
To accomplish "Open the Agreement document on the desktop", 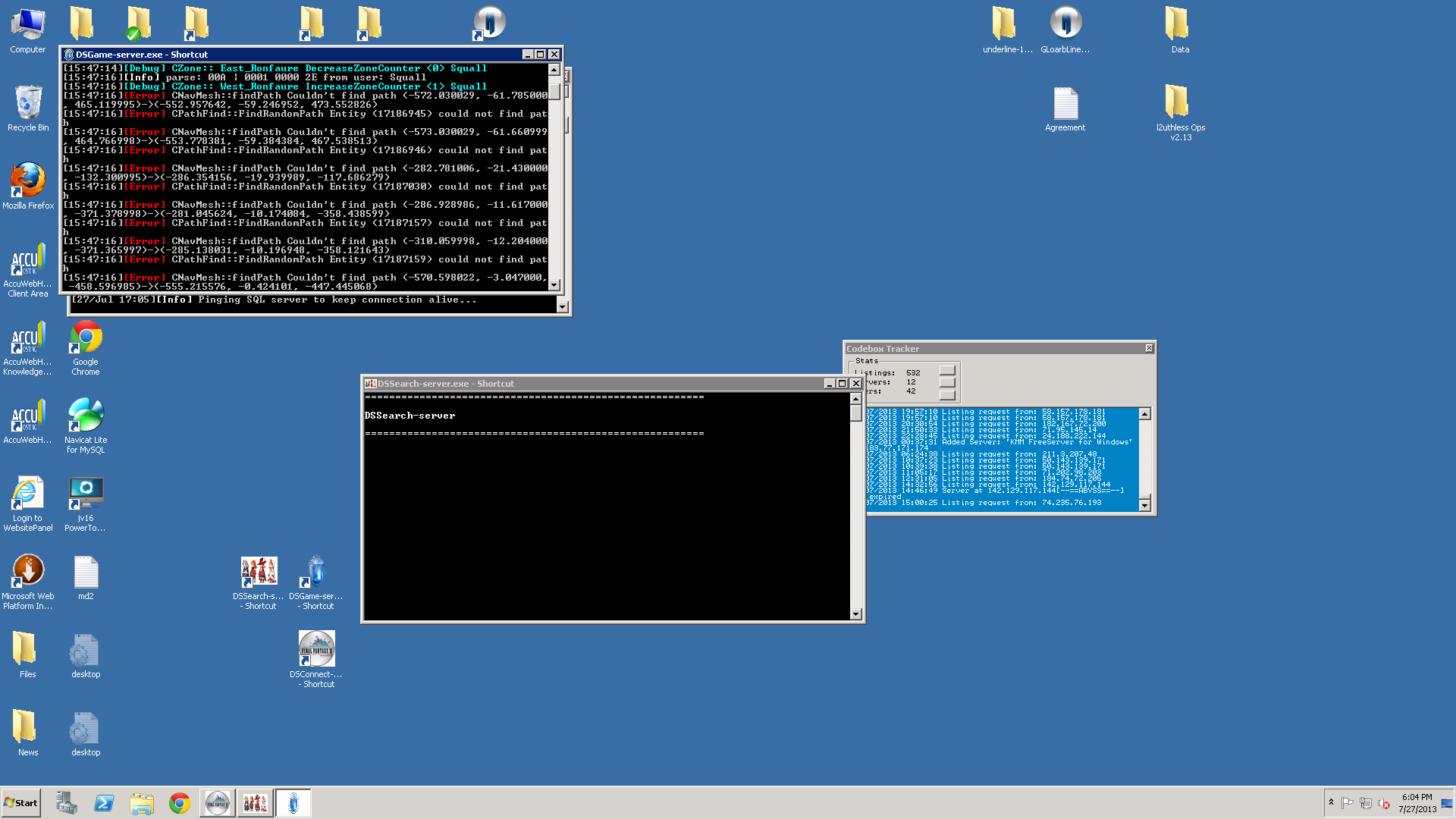I will tap(1065, 103).
